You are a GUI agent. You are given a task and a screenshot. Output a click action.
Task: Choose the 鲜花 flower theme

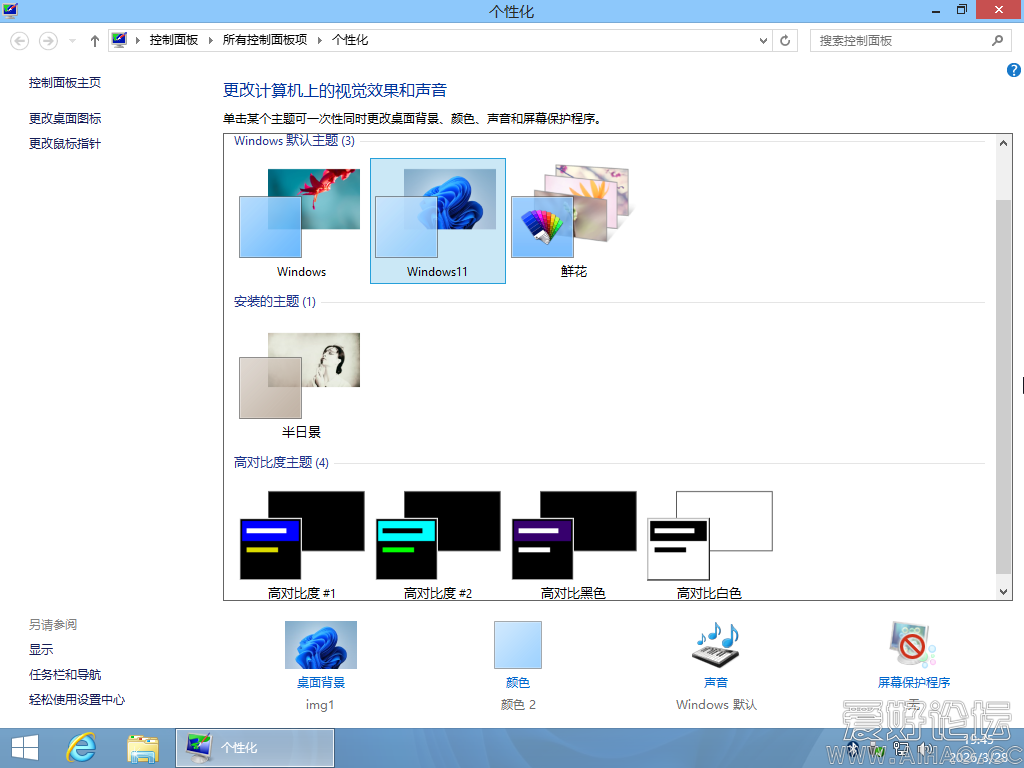coord(573,221)
